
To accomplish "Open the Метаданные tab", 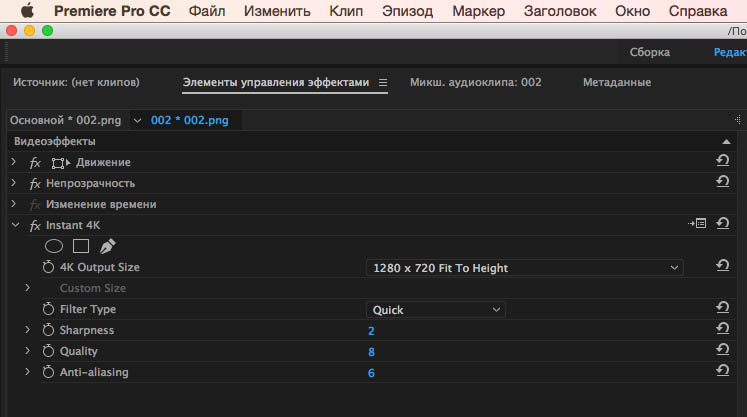I will (x=616, y=82).
